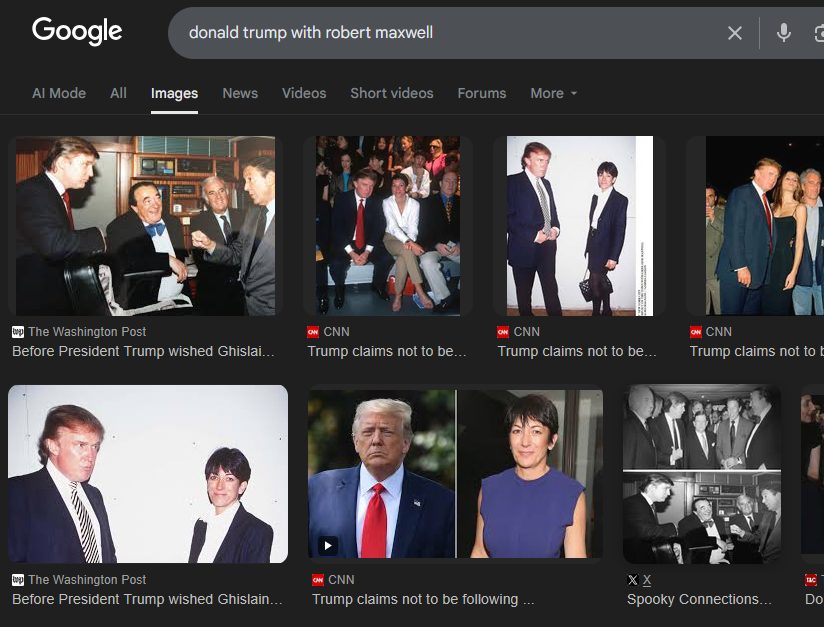Open 'Trump claims not to be following …' title
The image size is (824, 627).
point(423,599)
